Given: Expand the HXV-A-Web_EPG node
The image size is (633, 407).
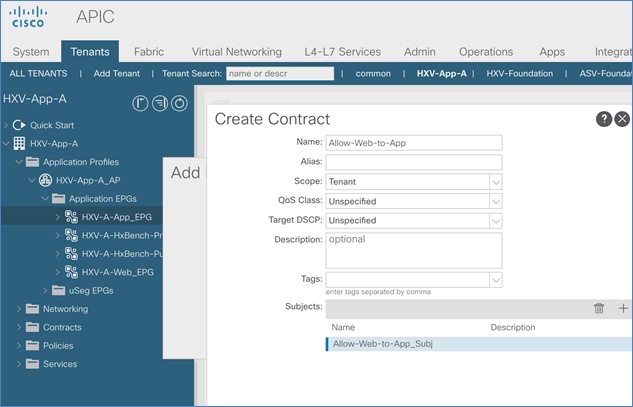Looking at the screenshot, I should click(x=58, y=272).
